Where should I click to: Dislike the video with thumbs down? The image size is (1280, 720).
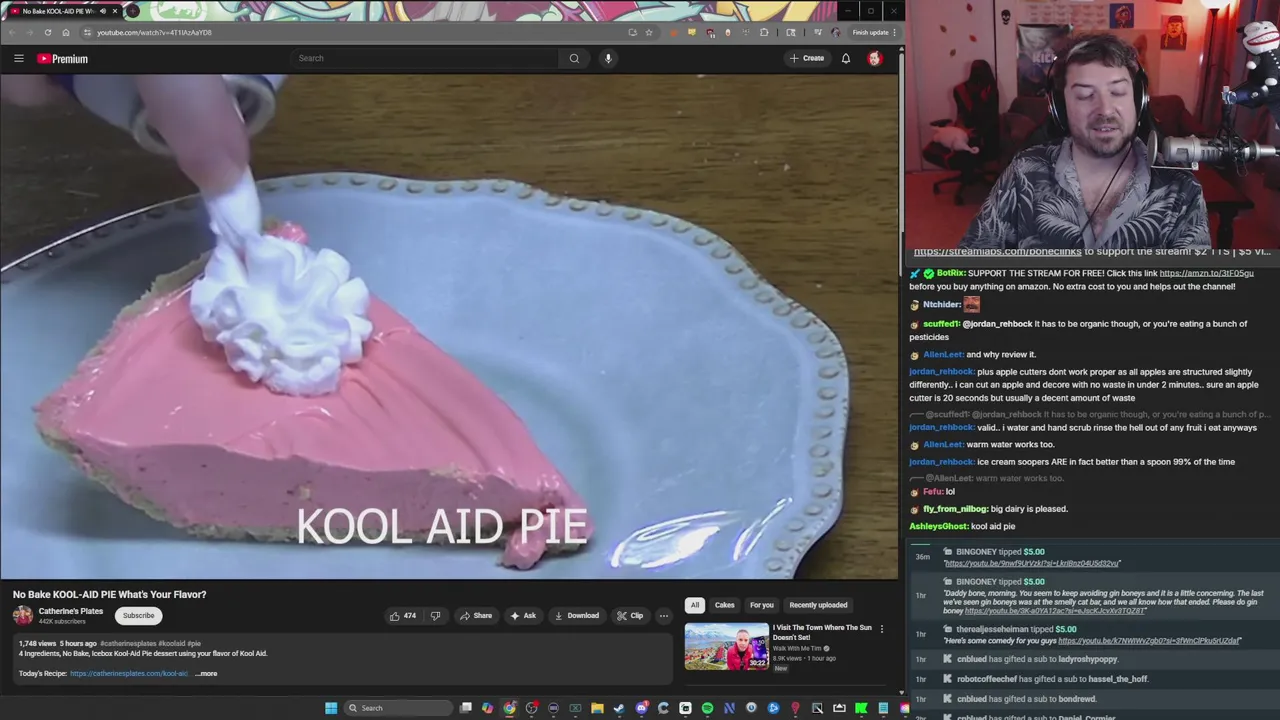click(435, 616)
